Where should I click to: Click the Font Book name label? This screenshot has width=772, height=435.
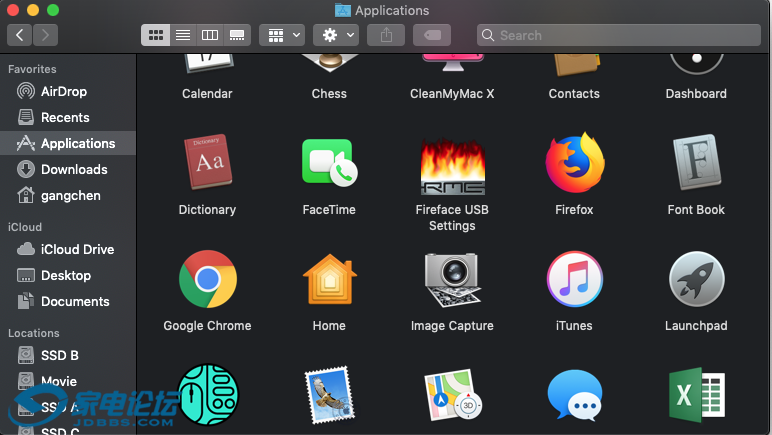pyautogui.click(x=697, y=210)
